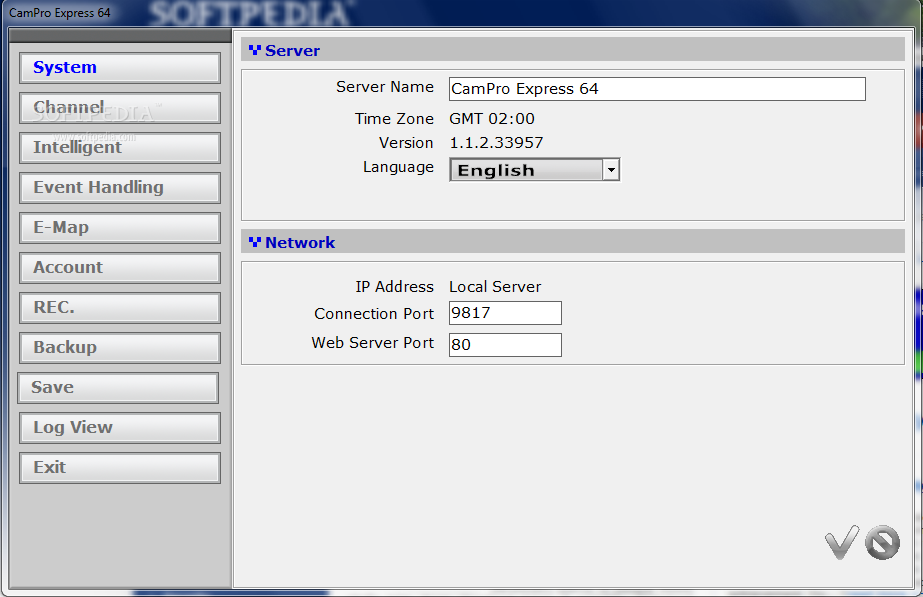923x597 pixels.
Task: Click the GMT 02:00 time zone value
Action: (x=492, y=118)
